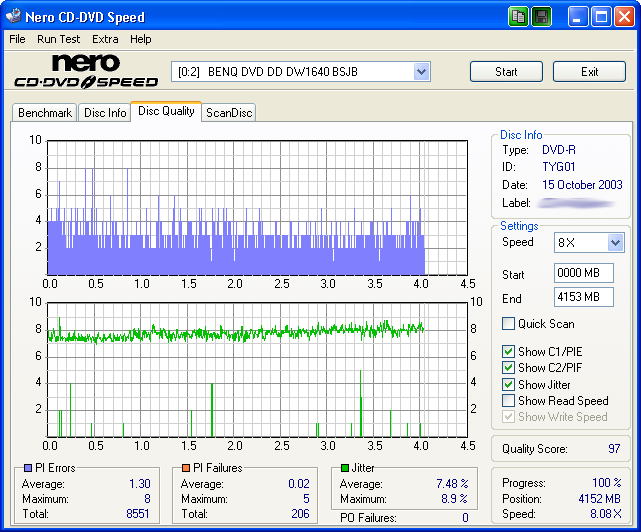Close the Nero CD-DVD Speed window

[624, 17]
